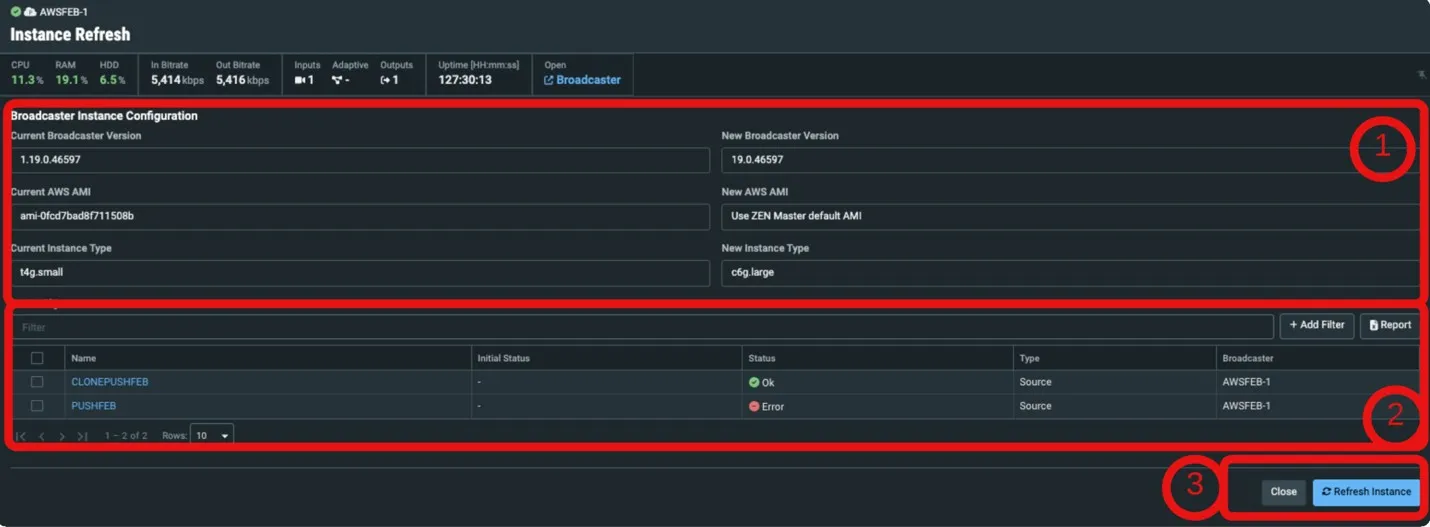Click the Add Filter button
The width and height of the screenshot is (1430, 527).
pos(1317,325)
